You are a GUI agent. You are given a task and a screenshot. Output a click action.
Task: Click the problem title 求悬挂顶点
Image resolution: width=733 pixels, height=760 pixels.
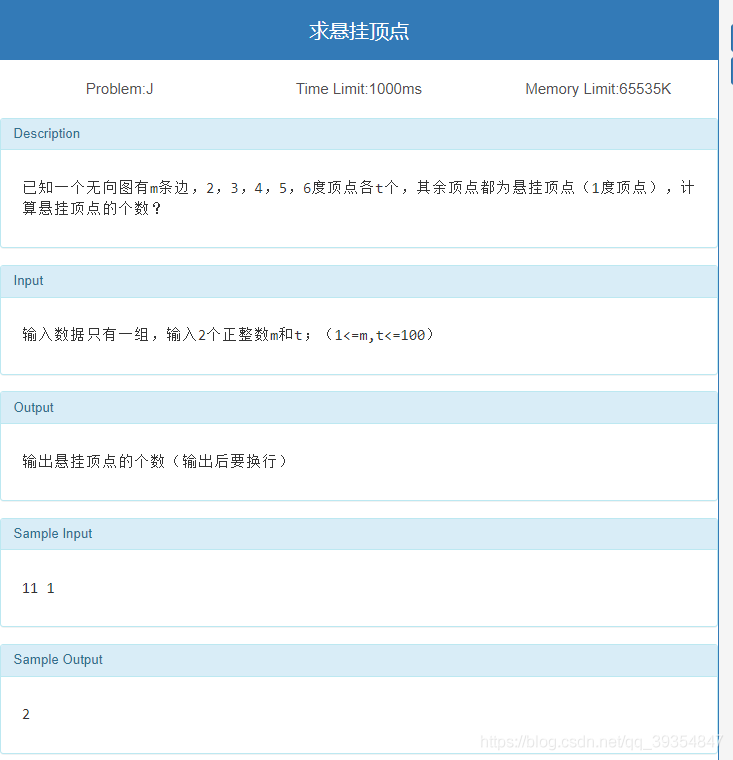(359, 31)
